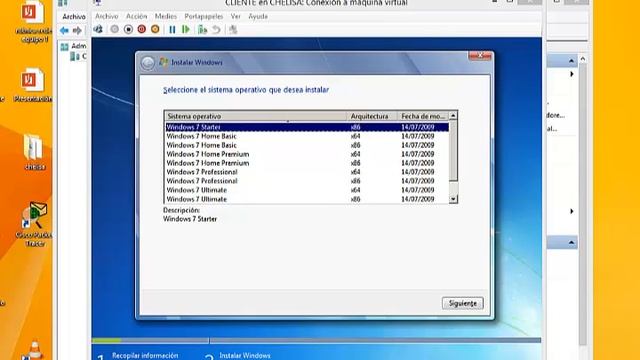640x360 pixels.
Task: Launch Cisco Packet Tracer desktop shortcut
Action: (x=35, y=224)
